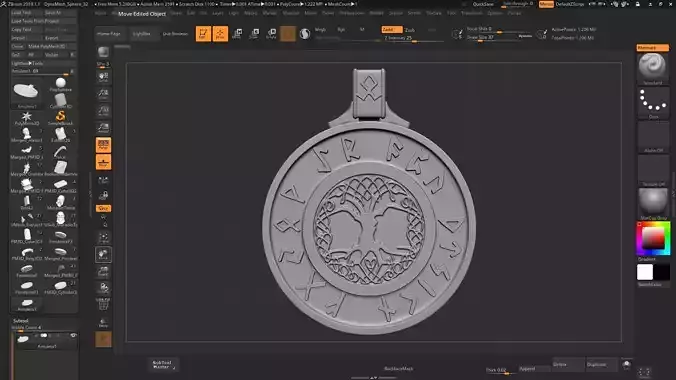Viewport: 676px width, 380px height.
Task: Select the Zoom canvas icon below Scroll
Action: [x=103, y=94]
